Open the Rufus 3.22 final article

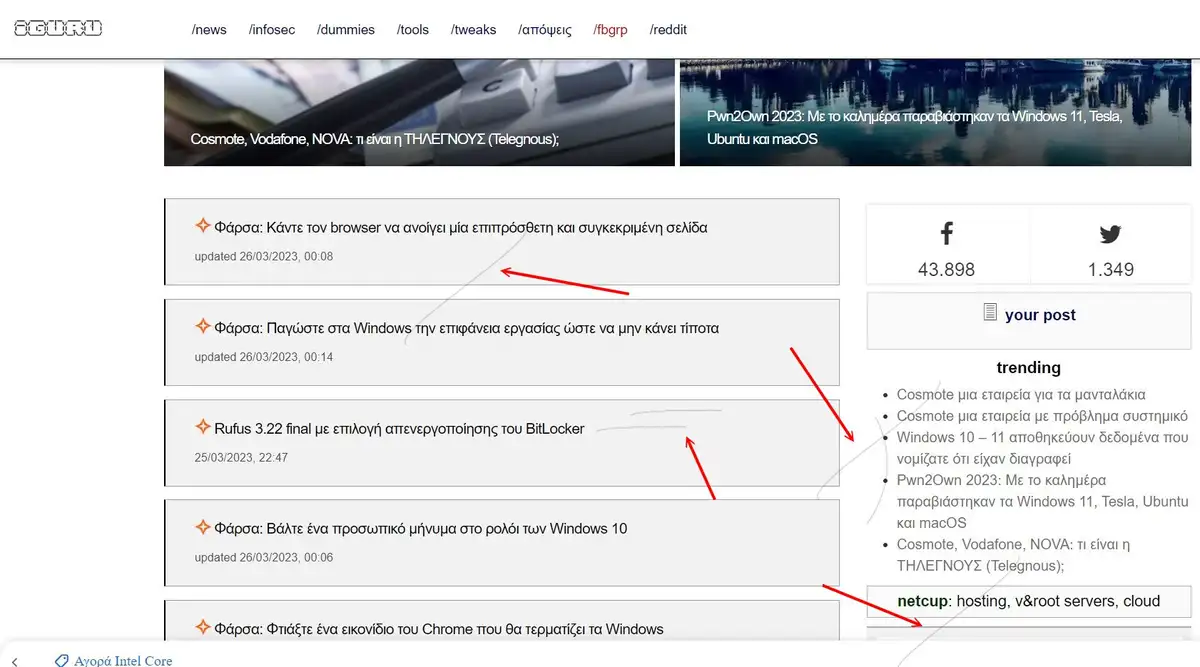coord(399,429)
